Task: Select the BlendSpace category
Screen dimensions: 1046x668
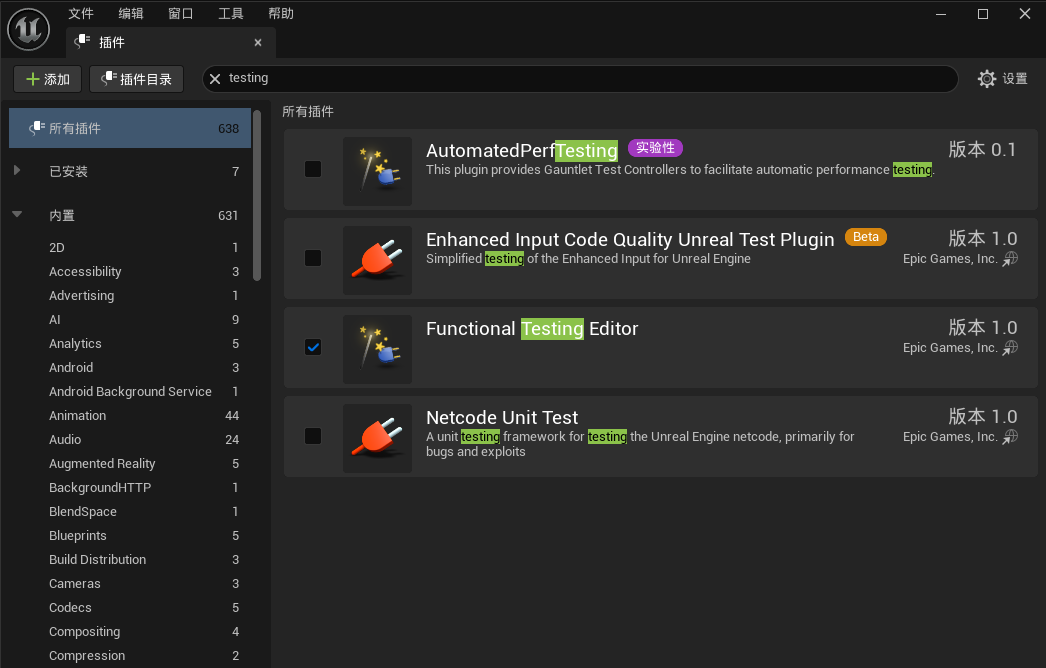Action: pos(130,512)
